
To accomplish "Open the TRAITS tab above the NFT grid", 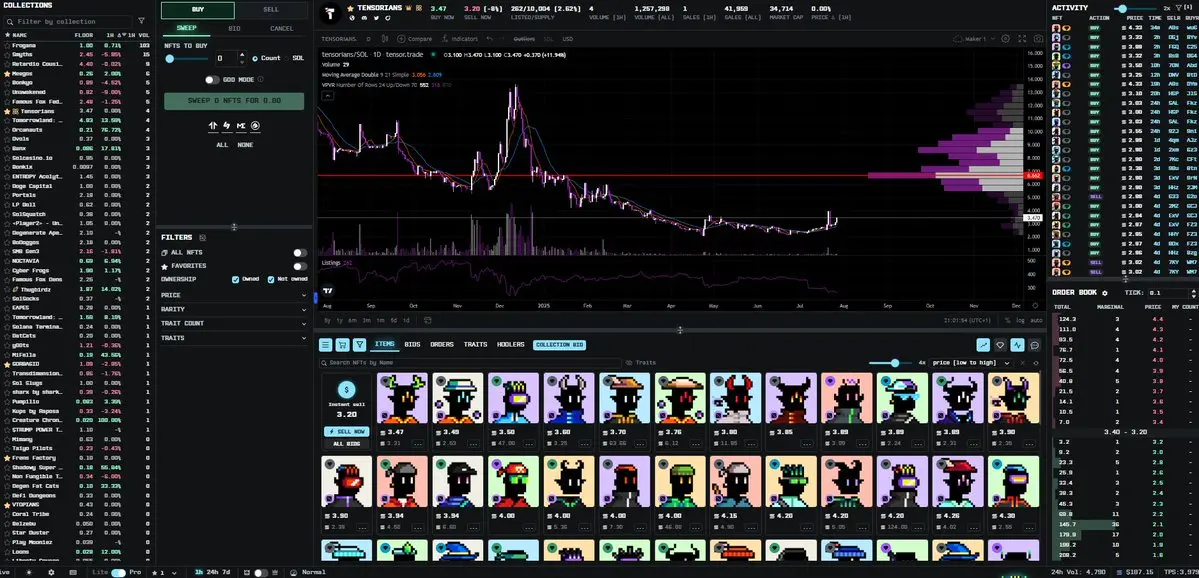I will (x=475, y=345).
